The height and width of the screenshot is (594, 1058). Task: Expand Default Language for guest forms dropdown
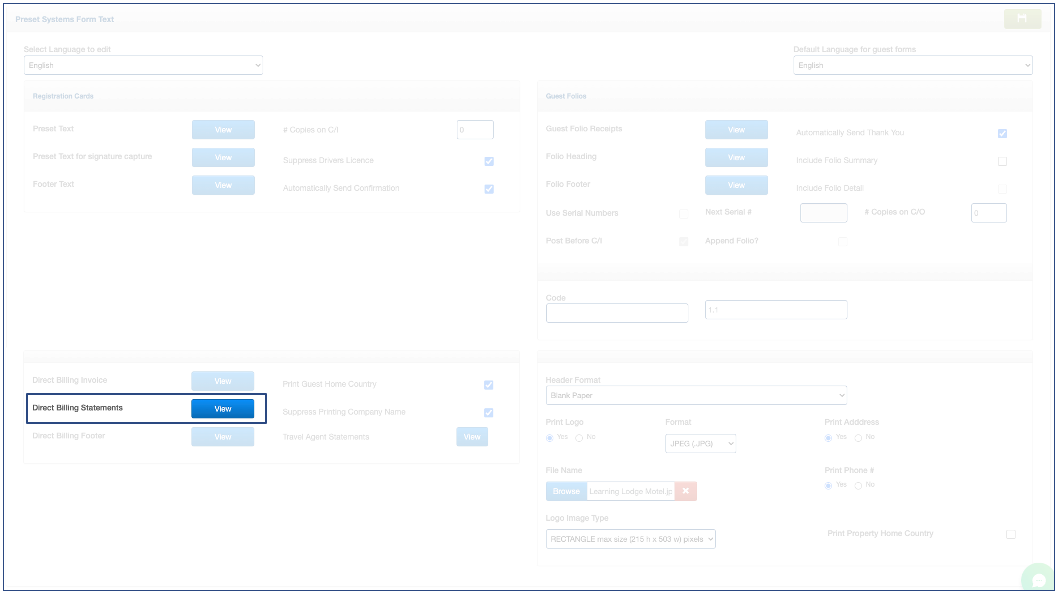912,66
